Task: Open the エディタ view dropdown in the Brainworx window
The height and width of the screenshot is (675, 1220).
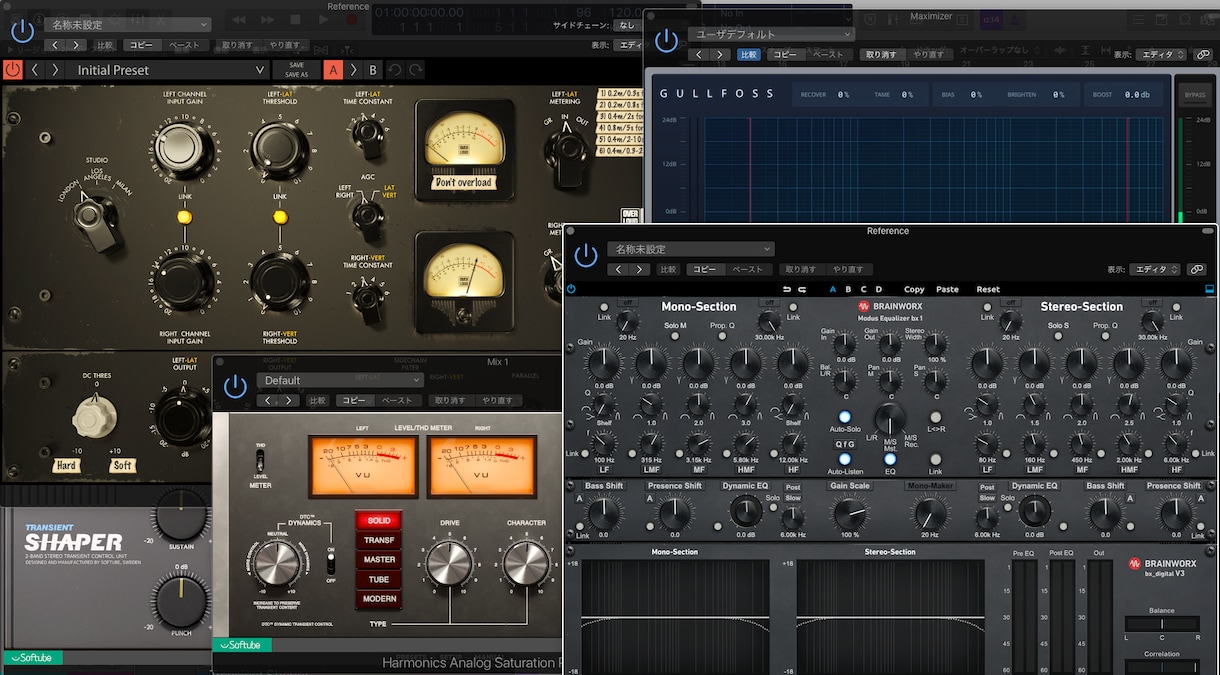Action: point(1155,269)
